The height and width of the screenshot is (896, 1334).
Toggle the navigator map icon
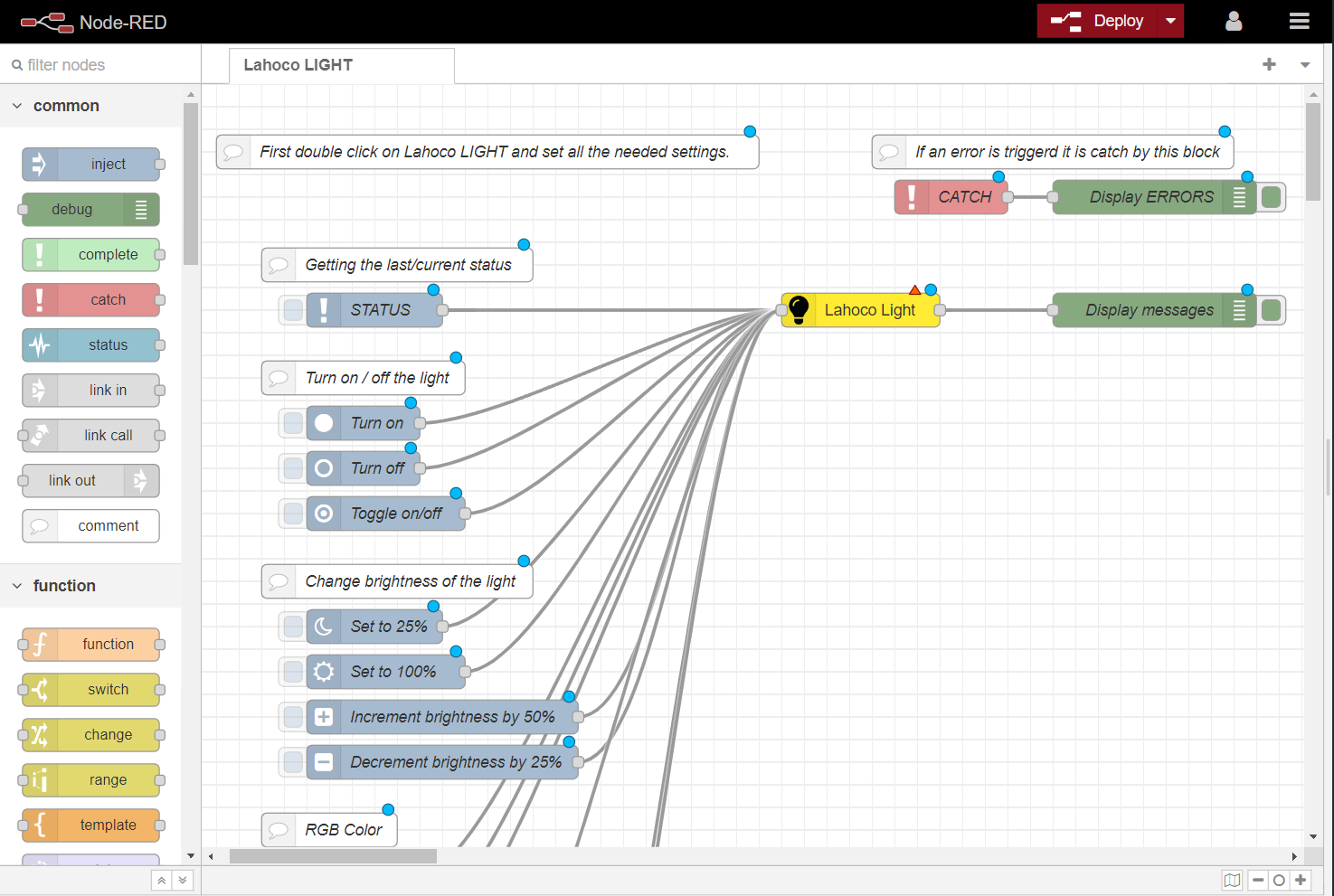(1232, 880)
